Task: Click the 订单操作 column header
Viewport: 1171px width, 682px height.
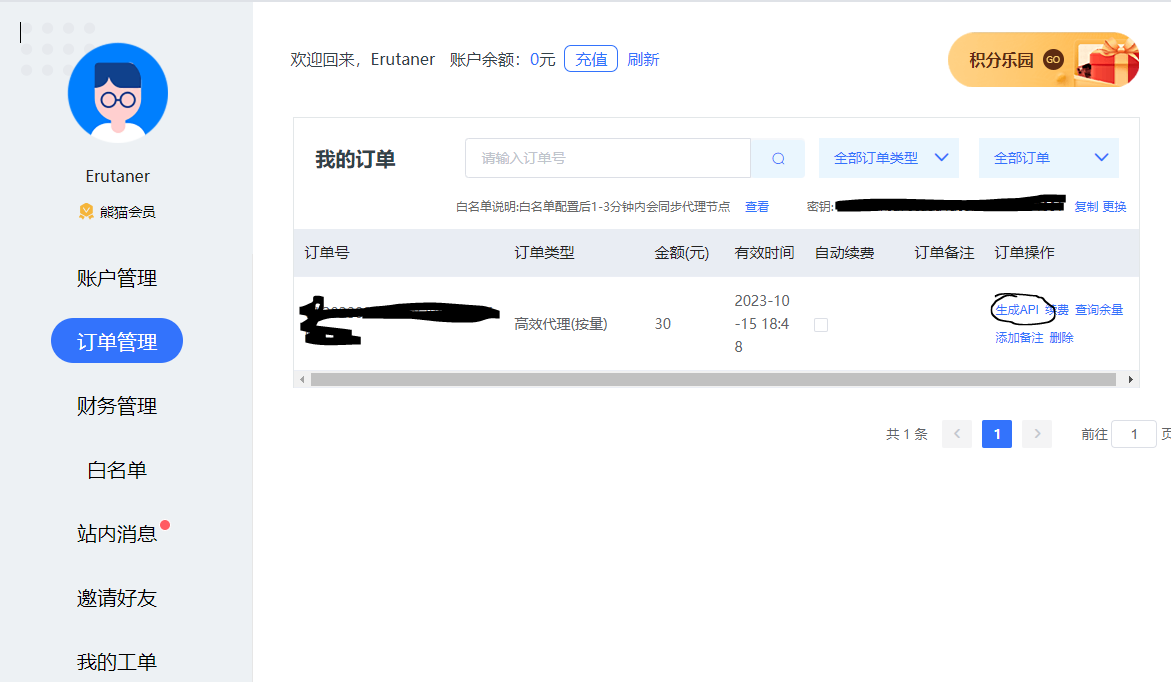Action: [1025, 252]
